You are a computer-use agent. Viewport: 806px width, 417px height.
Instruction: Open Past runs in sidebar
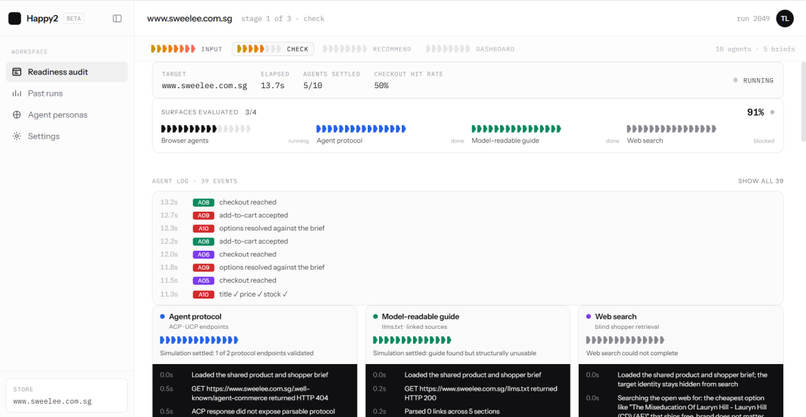[67, 93]
